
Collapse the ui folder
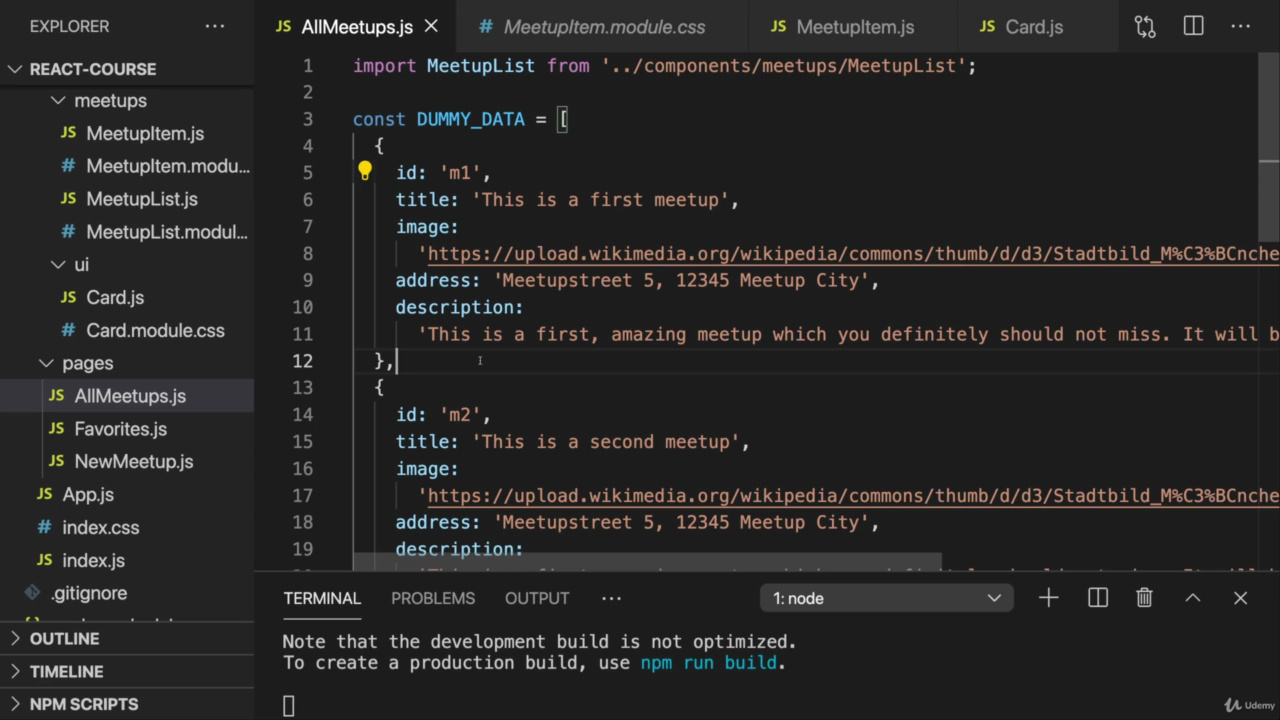coord(58,265)
